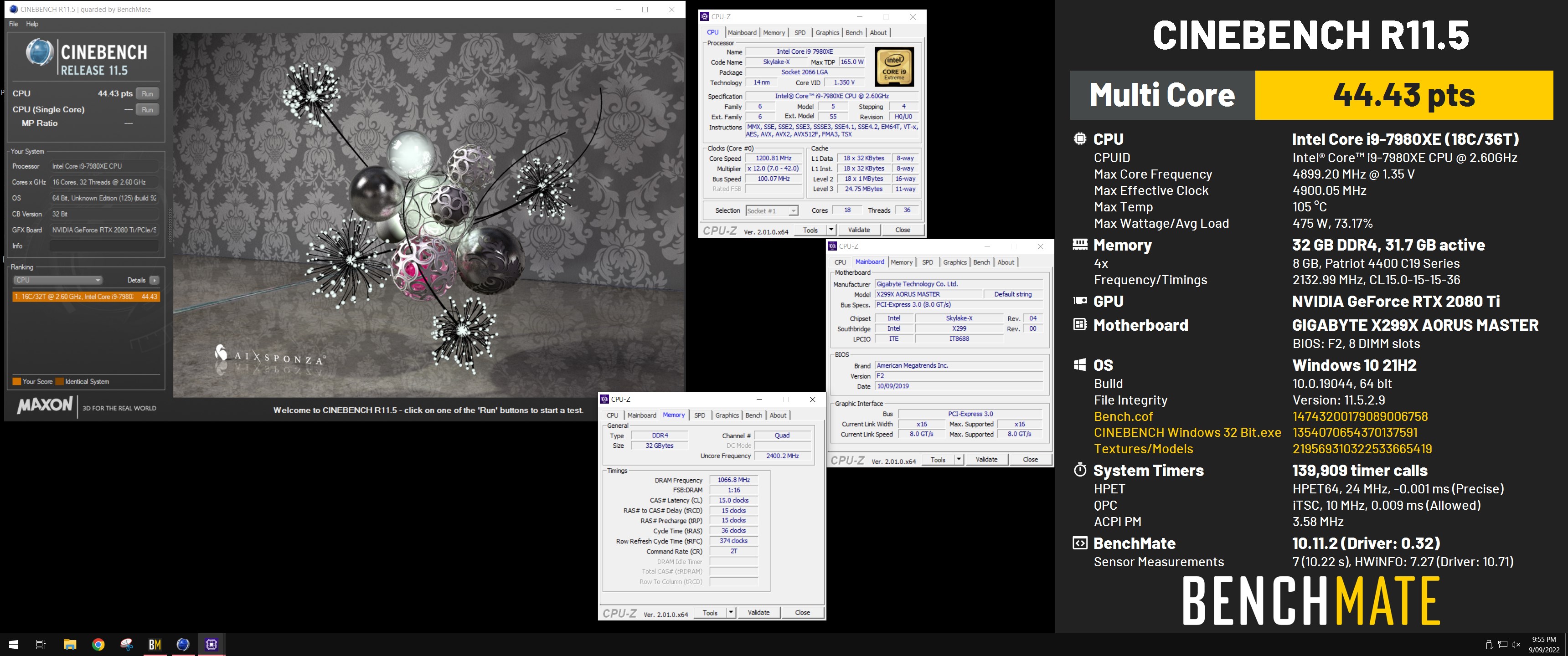Click Validate in CPU-Z Mainboard window
Screen dimensions: 1568x656
click(987, 460)
